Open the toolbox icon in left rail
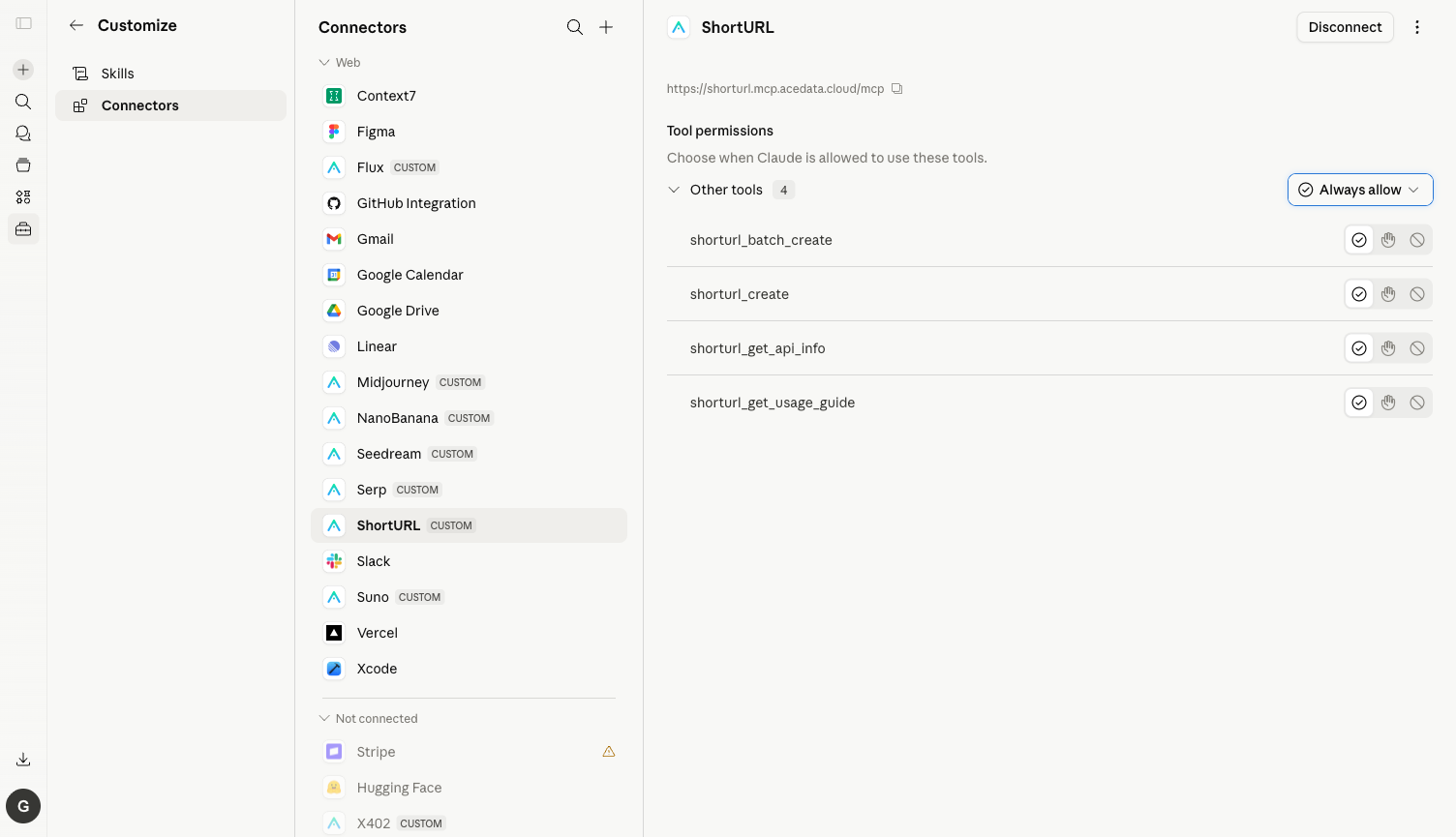The height and width of the screenshot is (837, 1456). tap(23, 229)
